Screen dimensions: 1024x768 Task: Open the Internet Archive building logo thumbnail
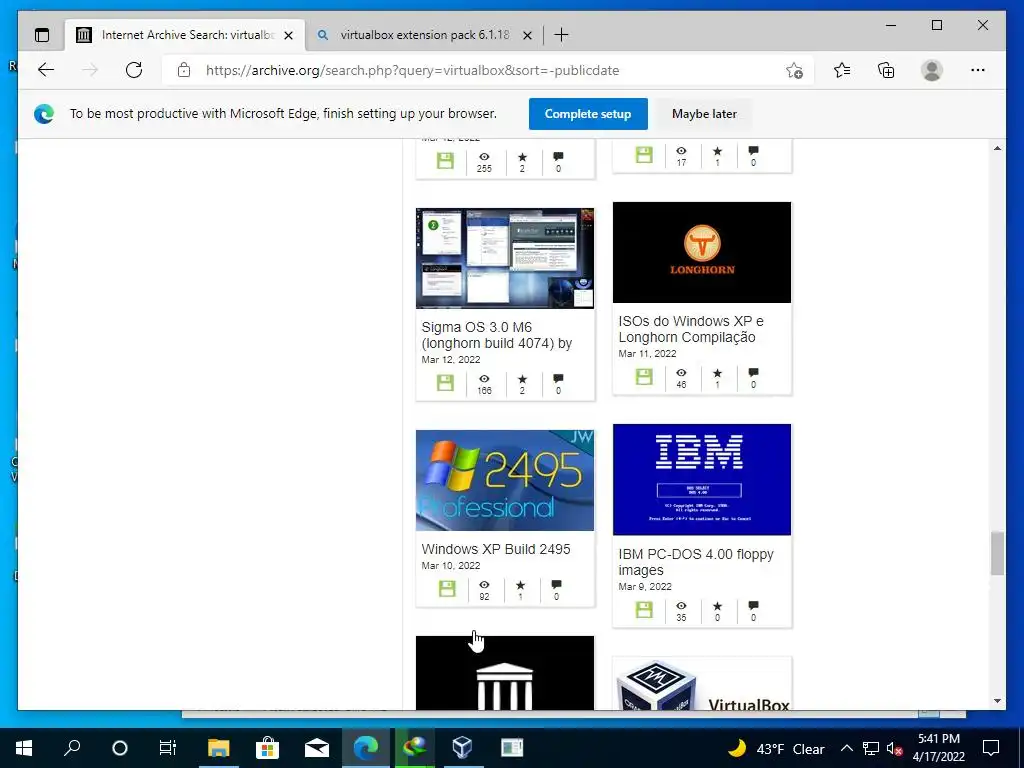coord(505,673)
